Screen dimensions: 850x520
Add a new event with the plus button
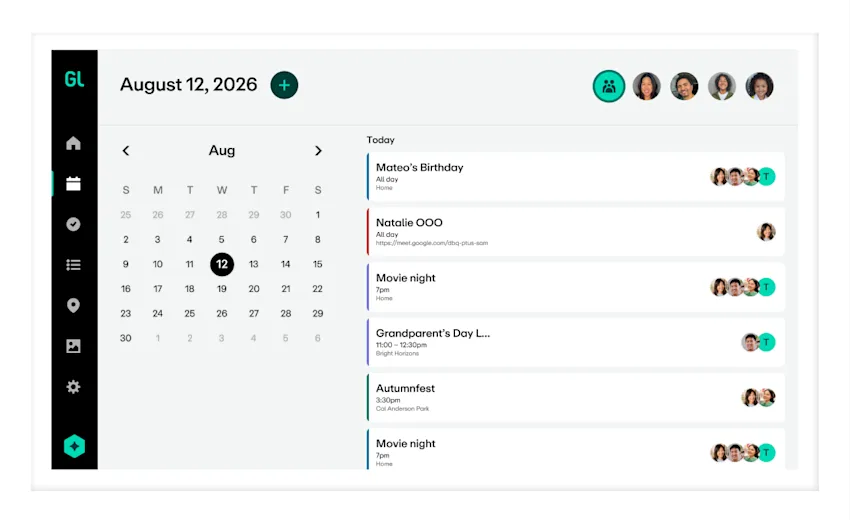coord(284,85)
